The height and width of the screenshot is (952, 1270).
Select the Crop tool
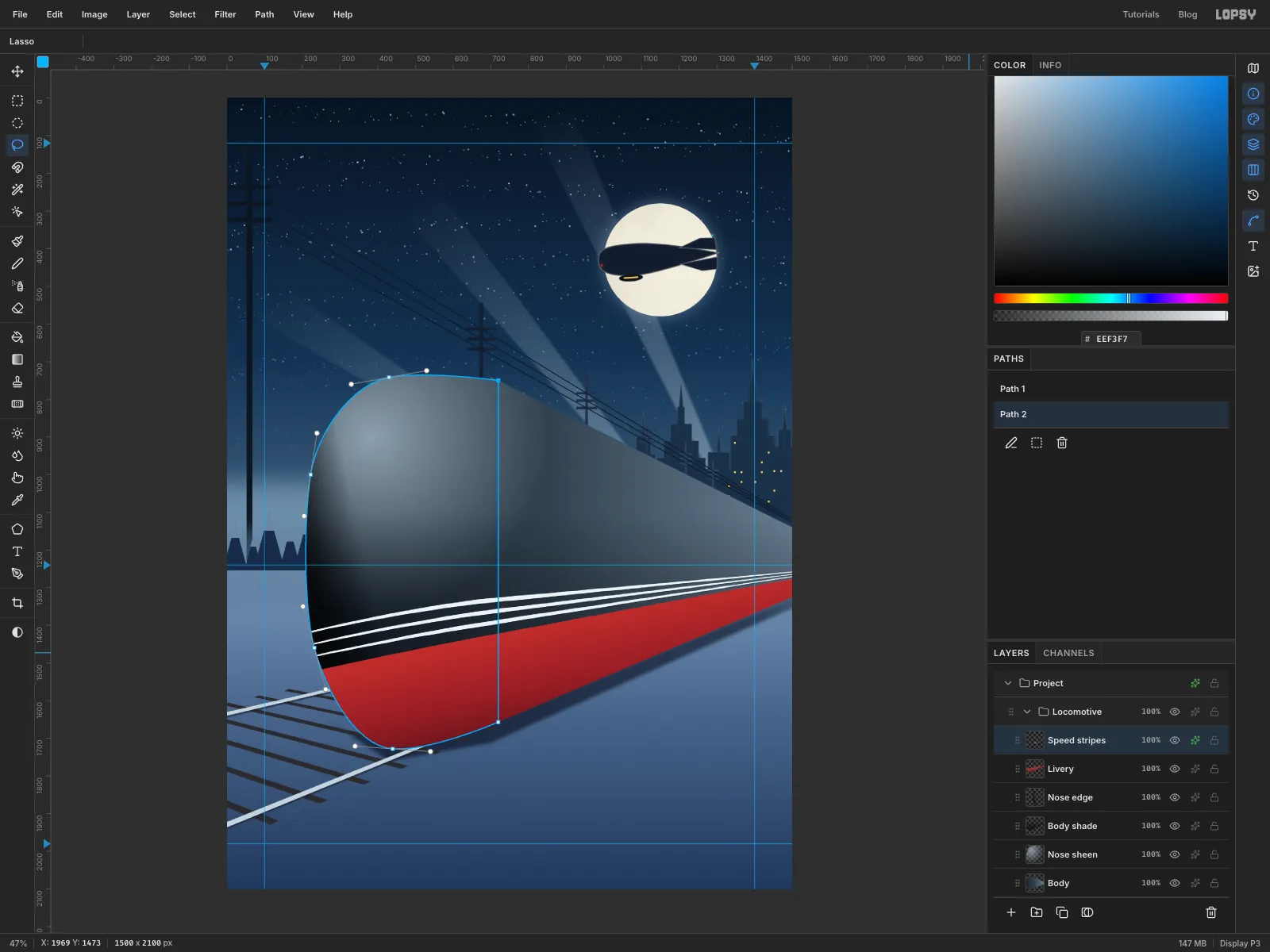[x=17, y=603]
